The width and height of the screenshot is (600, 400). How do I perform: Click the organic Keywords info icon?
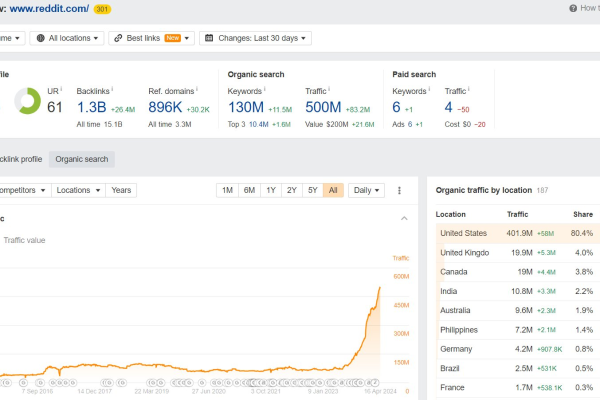point(264,89)
